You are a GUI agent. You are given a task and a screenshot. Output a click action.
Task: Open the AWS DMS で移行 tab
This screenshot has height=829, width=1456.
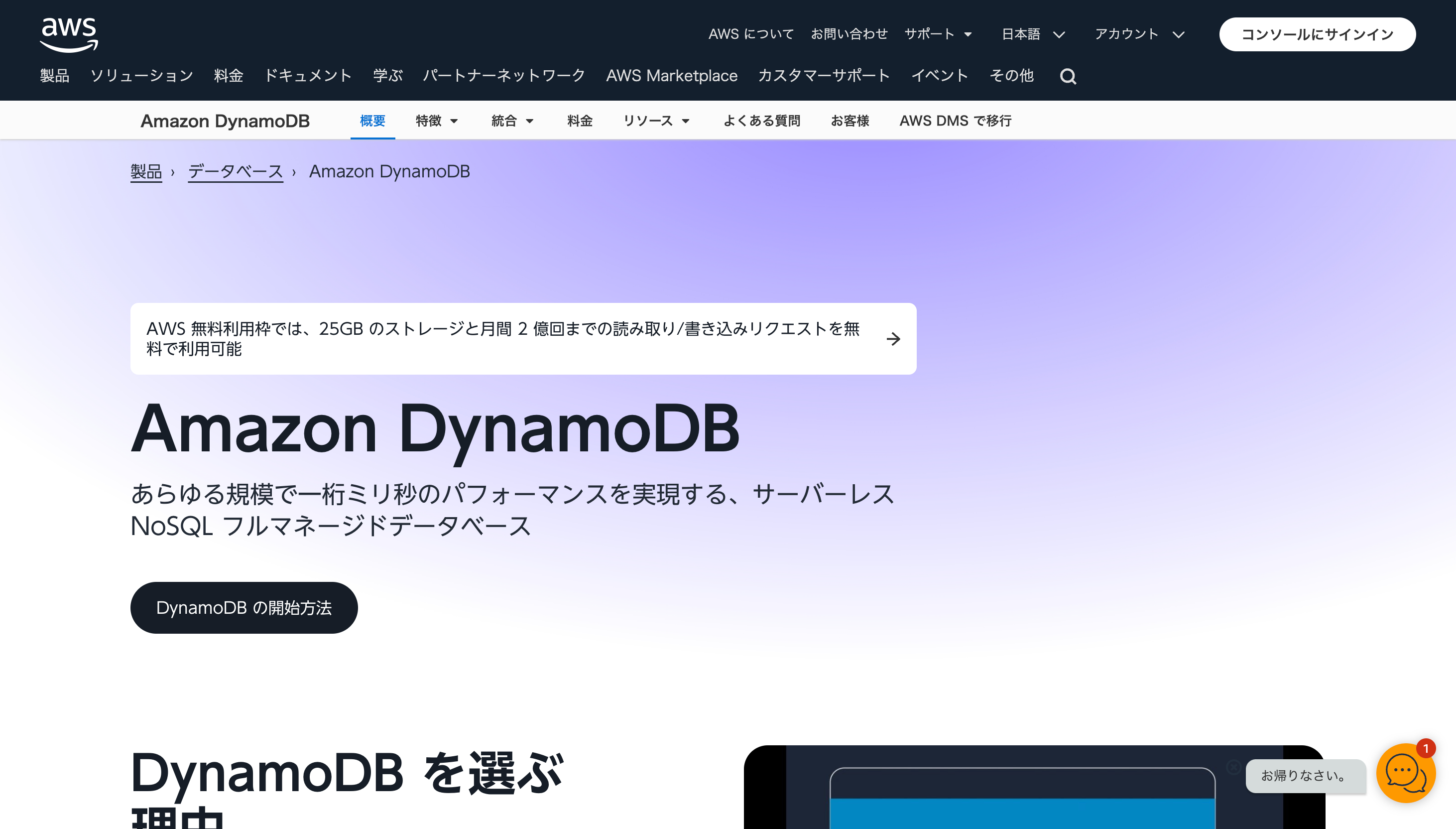point(955,121)
